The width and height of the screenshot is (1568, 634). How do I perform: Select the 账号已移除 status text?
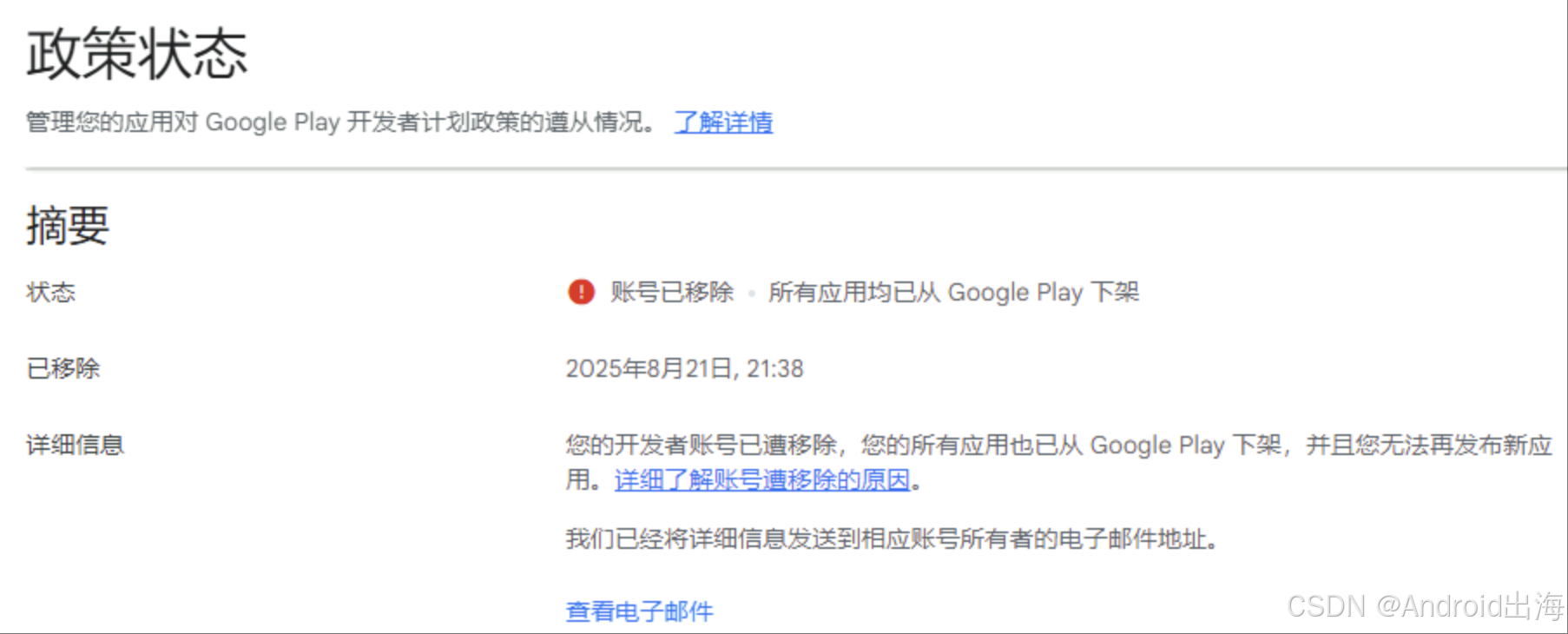672,293
